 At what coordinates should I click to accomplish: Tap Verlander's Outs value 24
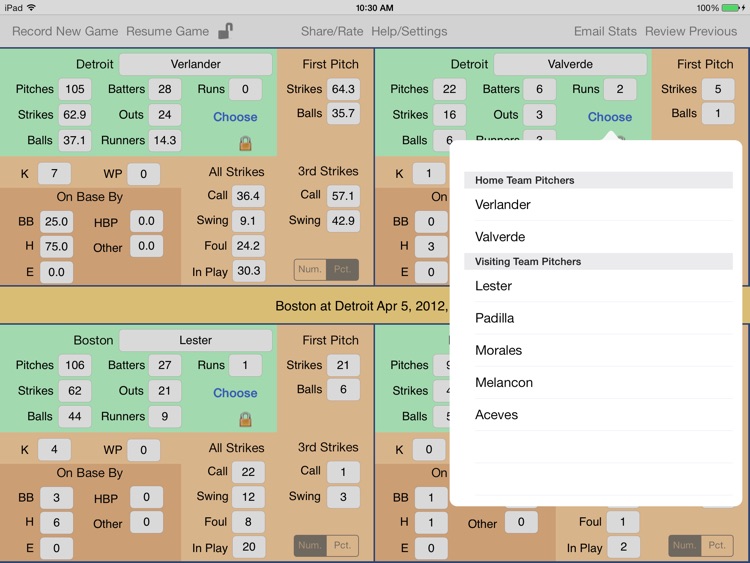[x=165, y=115]
